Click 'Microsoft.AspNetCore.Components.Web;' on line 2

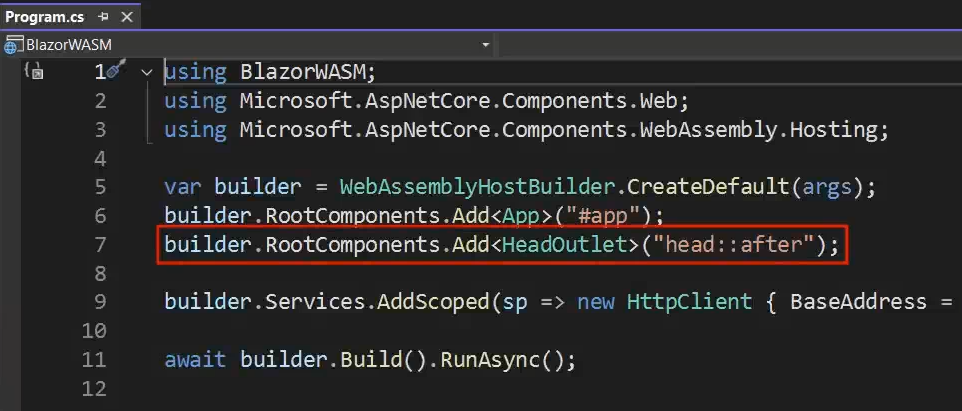464,101
